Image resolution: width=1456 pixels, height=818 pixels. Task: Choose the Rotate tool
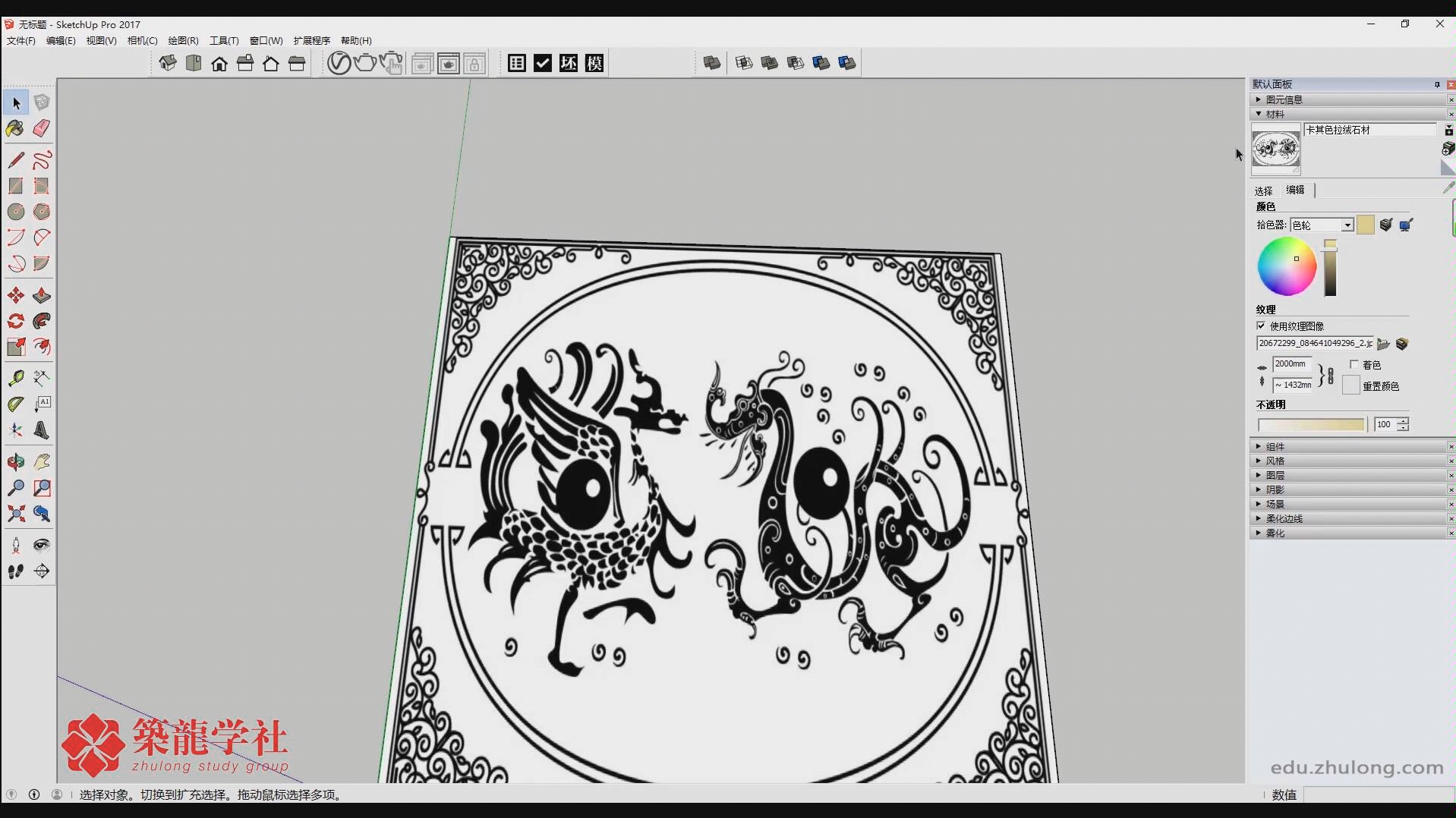[16, 321]
